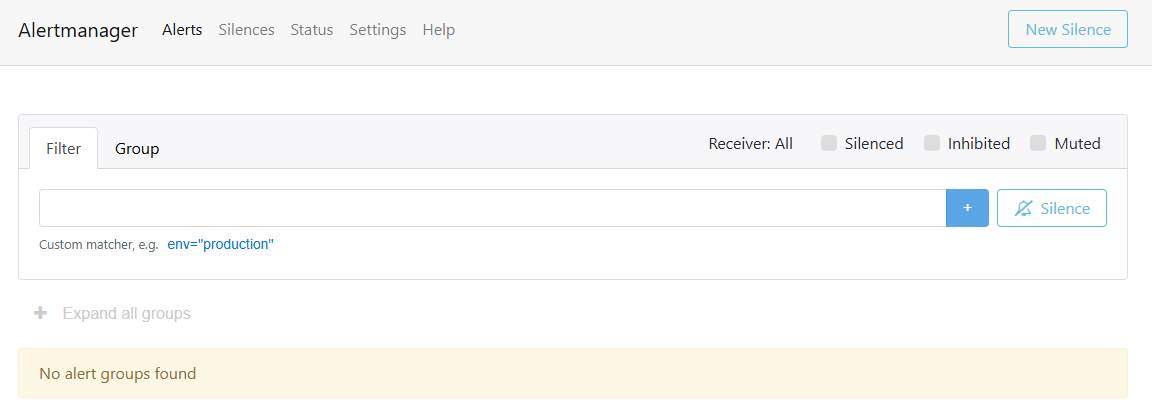Screen dimensions: 1152x412
Task: Click the New Silence button
Action: click(x=1068, y=30)
